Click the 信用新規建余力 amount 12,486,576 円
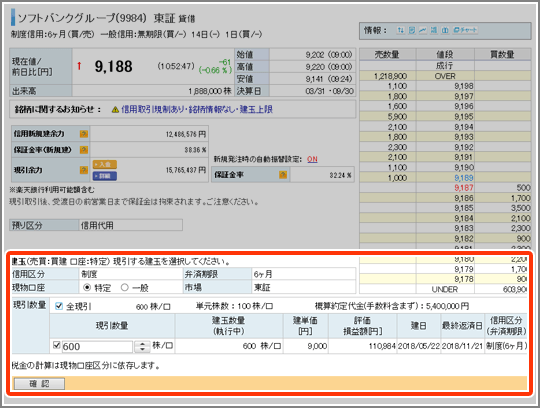The image size is (540, 408). point(186,134)
